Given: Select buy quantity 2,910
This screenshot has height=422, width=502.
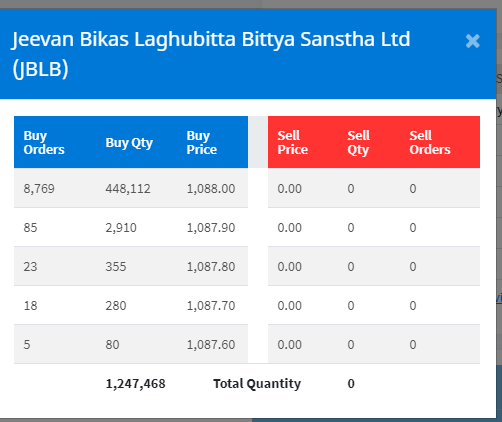Looking at the screenshot, I should pos(121,228).
